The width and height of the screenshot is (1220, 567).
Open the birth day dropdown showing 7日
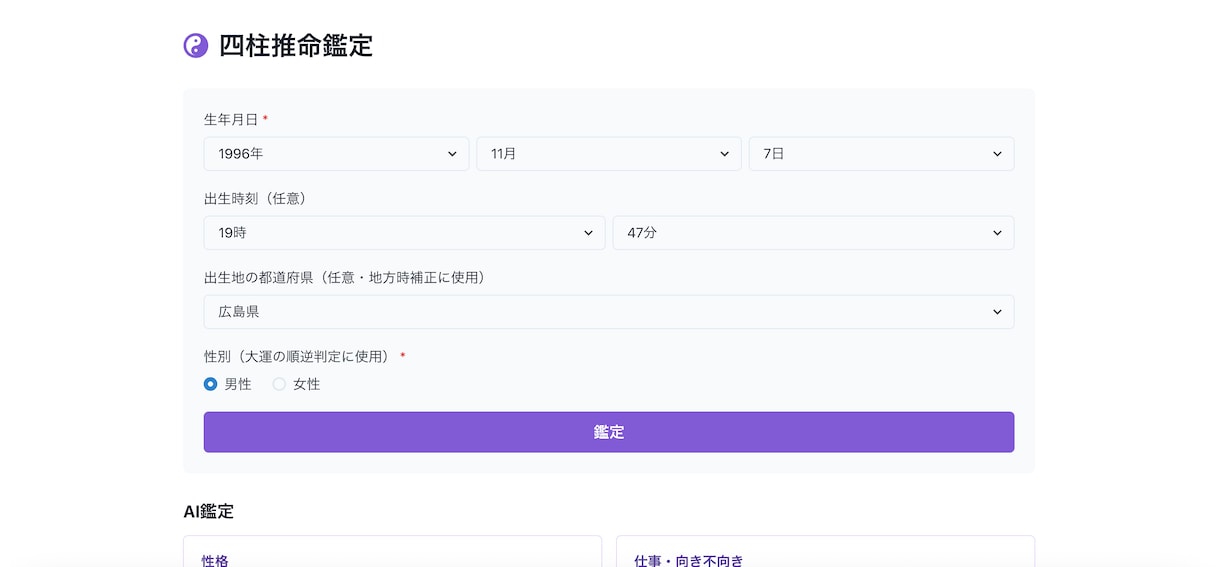point(881,154)
